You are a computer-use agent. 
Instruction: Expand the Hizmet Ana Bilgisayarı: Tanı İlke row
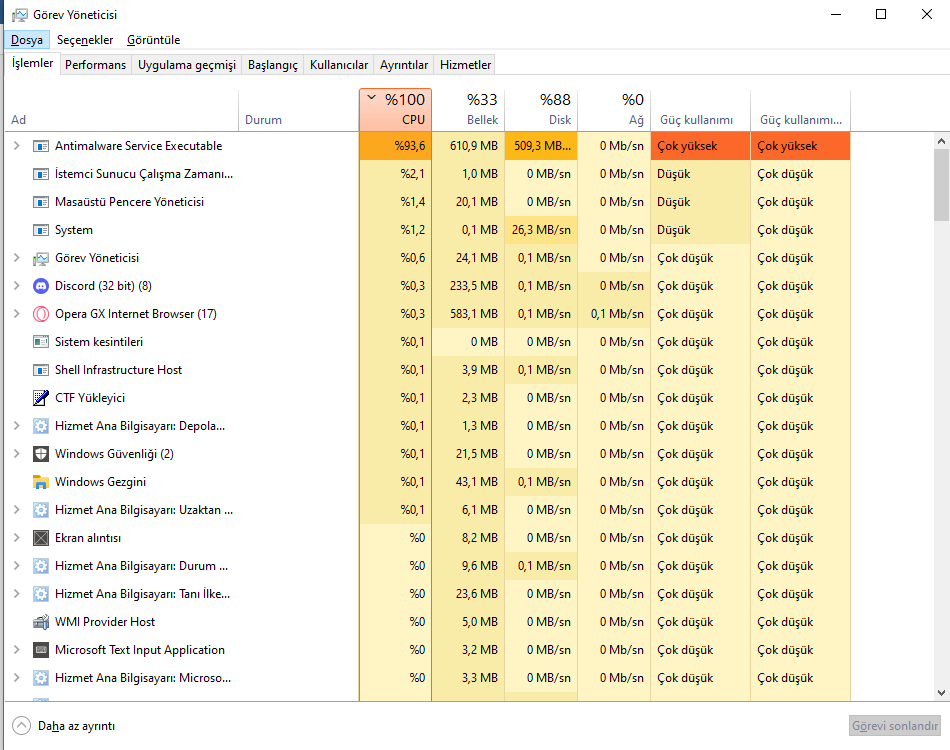coord(17,593)
